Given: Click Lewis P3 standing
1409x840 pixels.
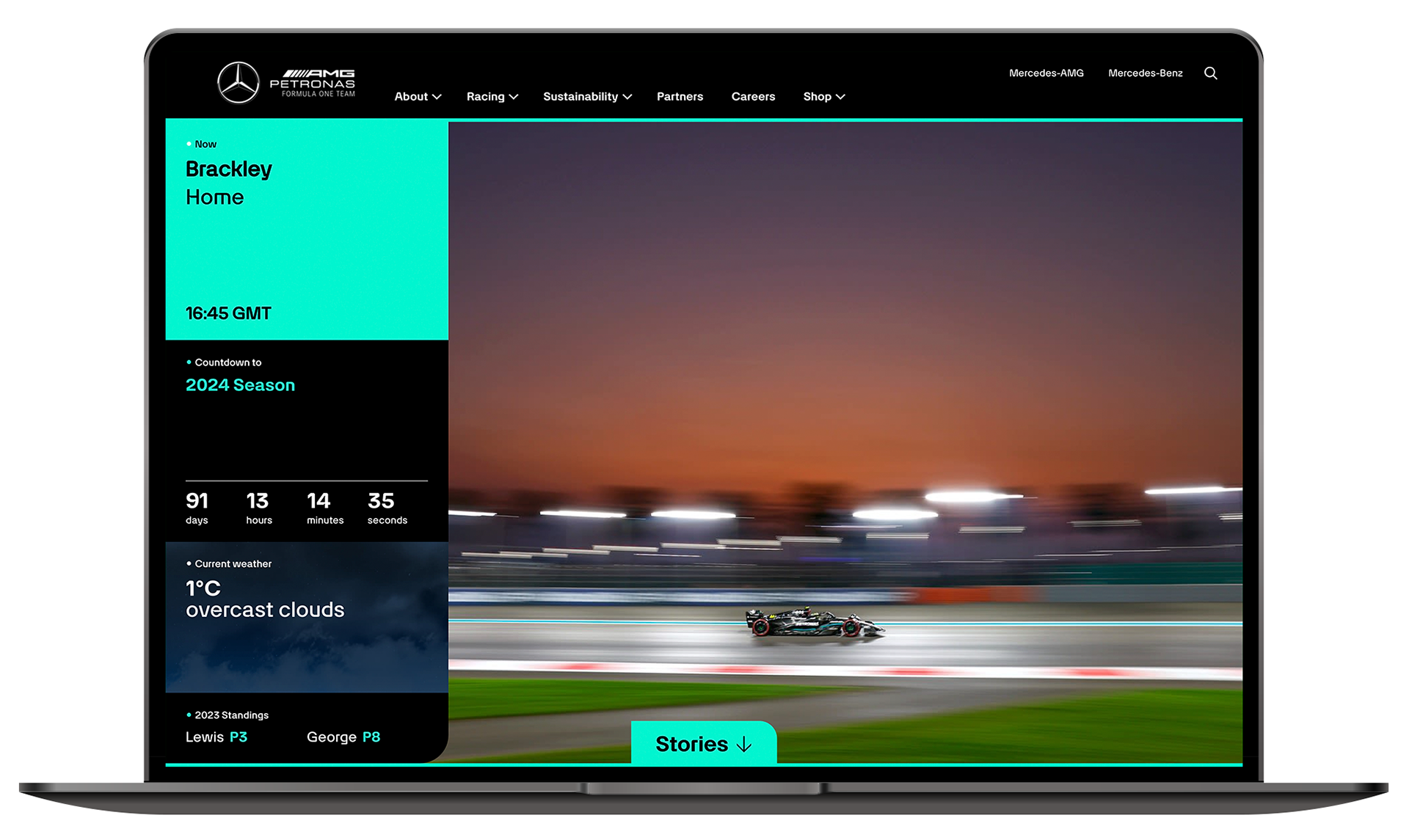Looking at the screenshot, I should 216,737.
